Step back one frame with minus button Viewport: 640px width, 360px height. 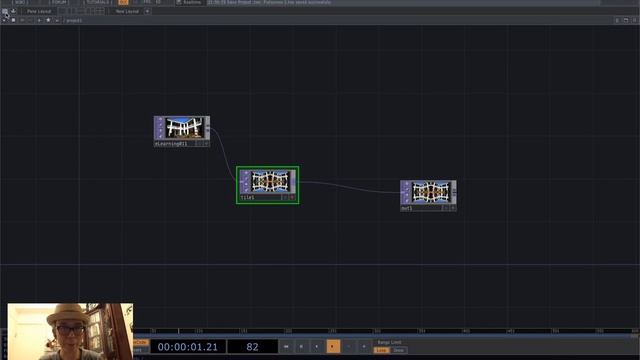click(x=349, y=347)
